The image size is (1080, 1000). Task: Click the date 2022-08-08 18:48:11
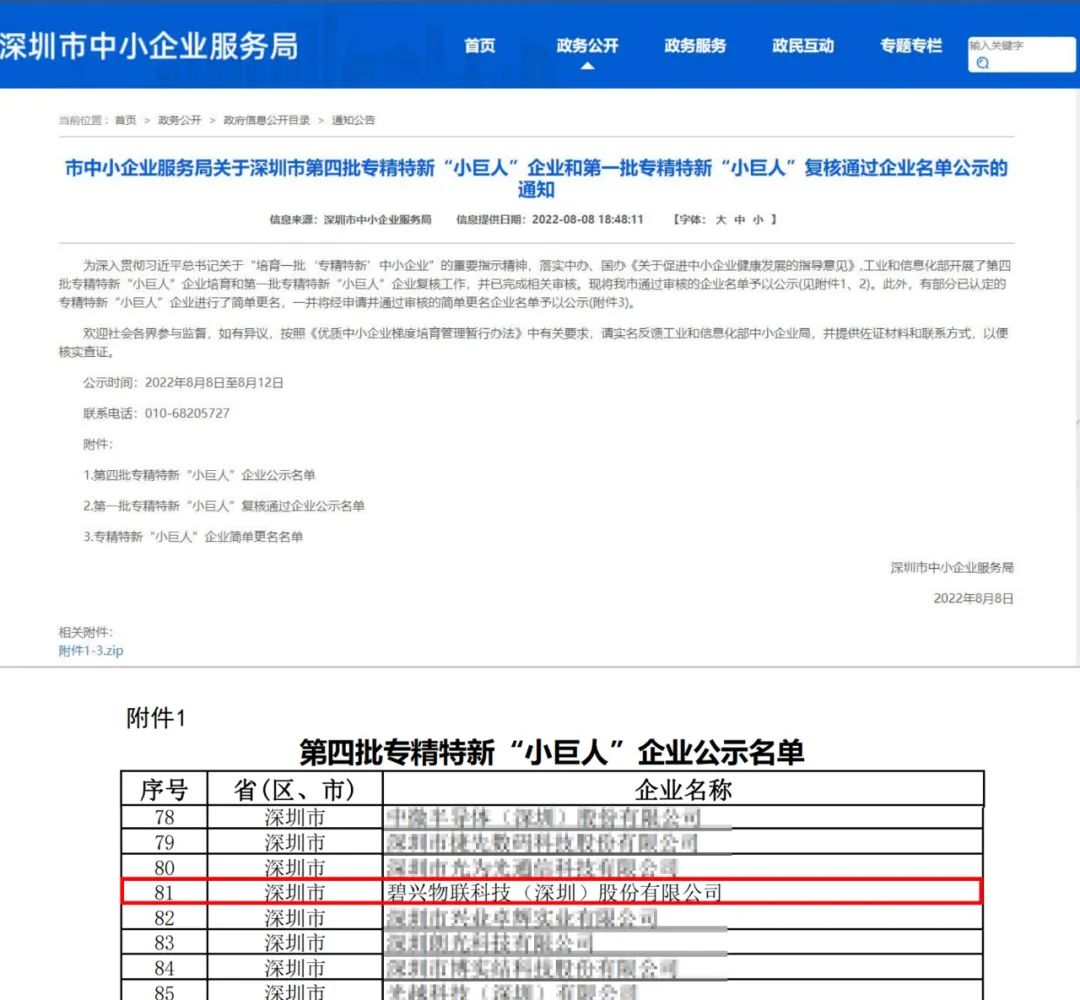pos(588,219)
